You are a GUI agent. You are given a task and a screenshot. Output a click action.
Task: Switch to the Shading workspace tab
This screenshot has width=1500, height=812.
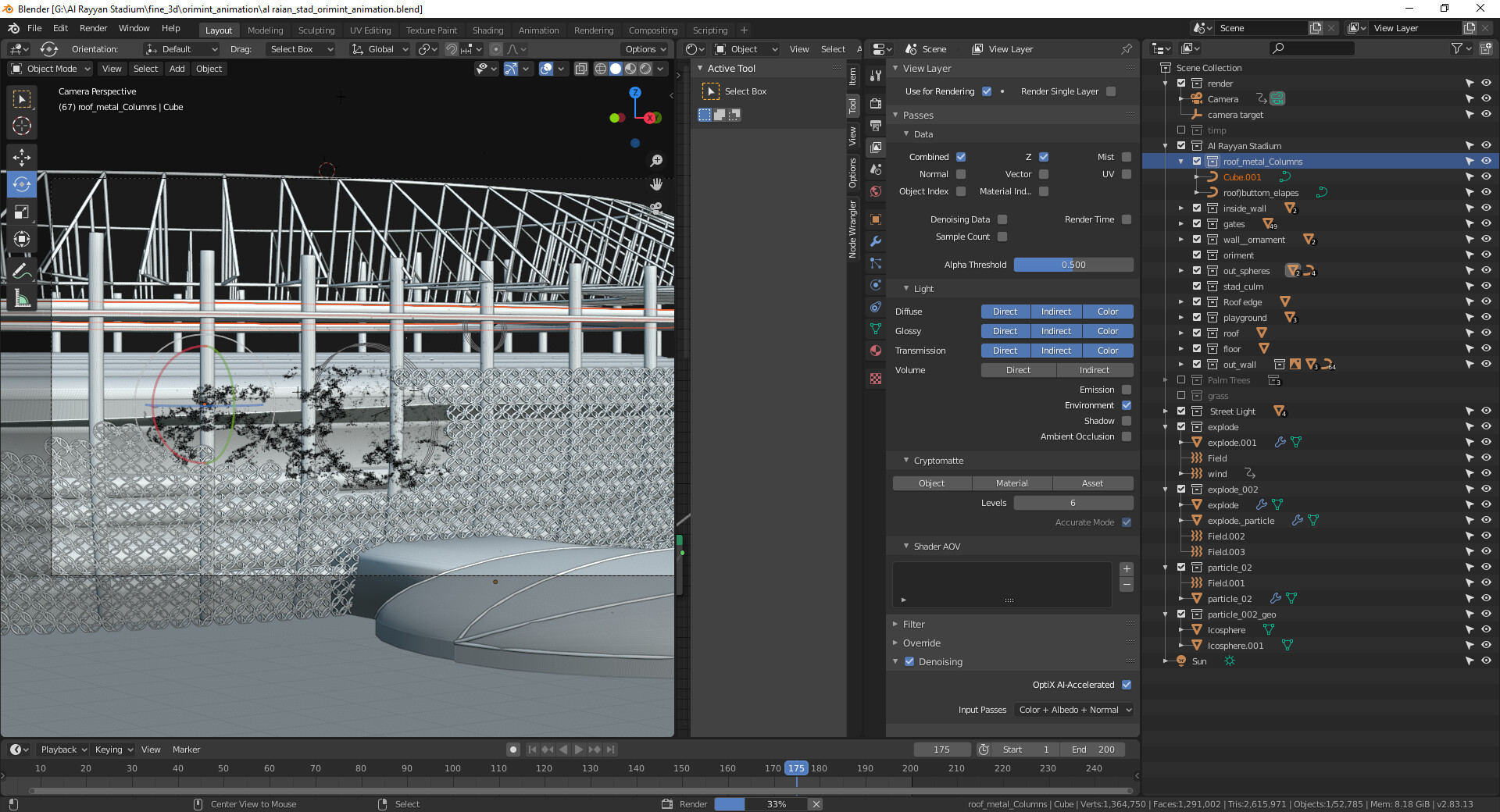point(487,30)
